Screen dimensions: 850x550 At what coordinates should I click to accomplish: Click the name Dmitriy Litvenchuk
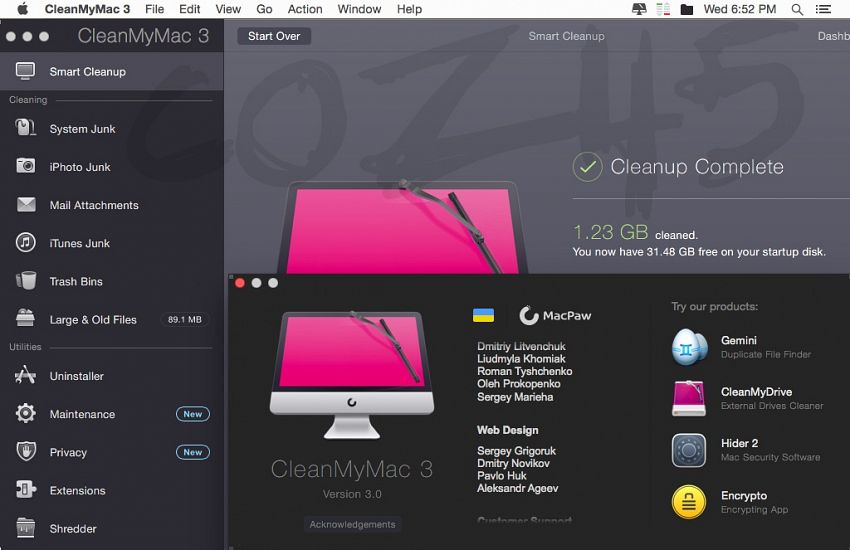tap(521, 346)
